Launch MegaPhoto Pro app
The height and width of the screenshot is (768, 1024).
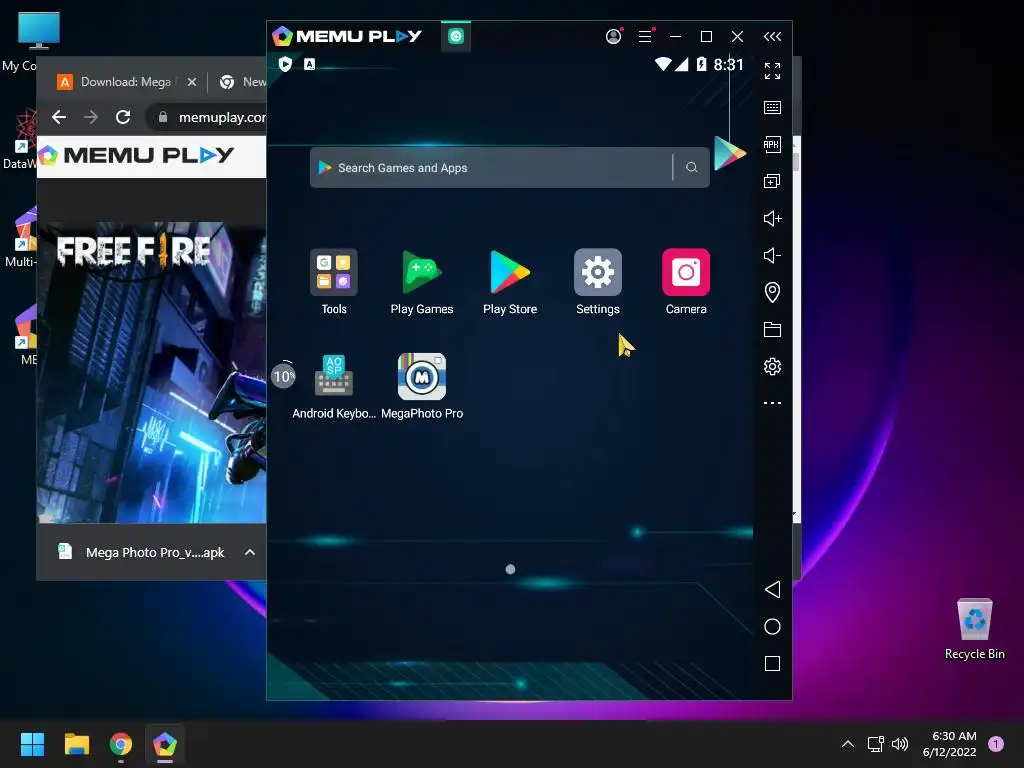pyautogui.click(x=422, y=376)
